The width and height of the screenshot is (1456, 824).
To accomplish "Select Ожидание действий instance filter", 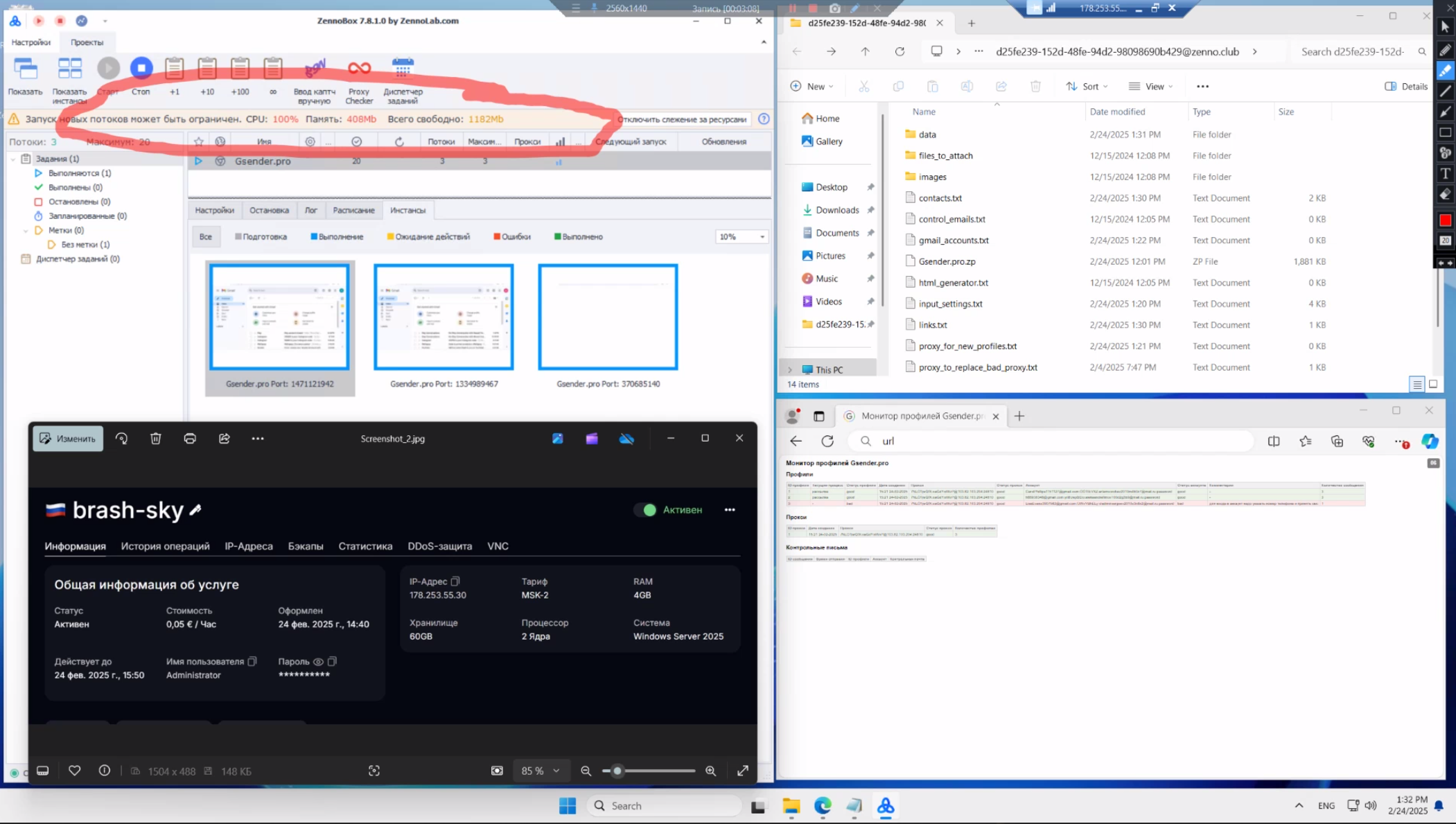I will (428, 237).
